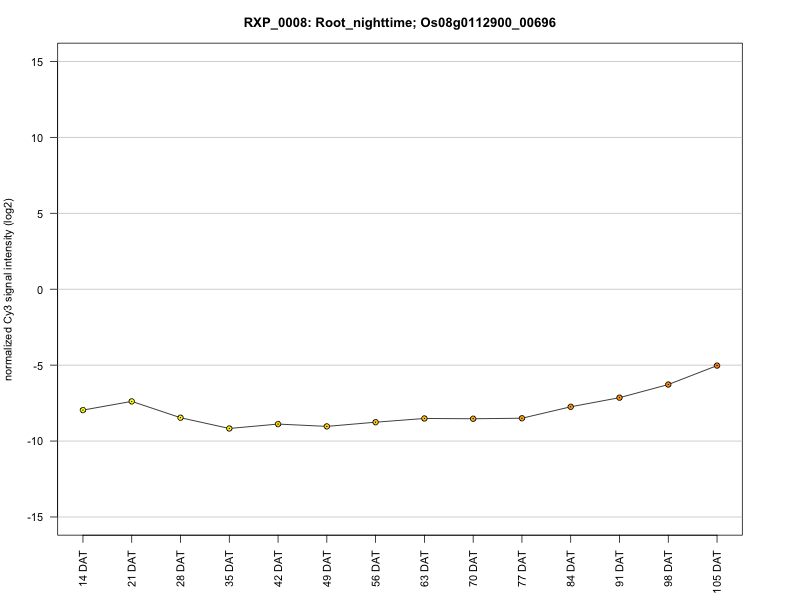This screenshot has height=600, width=800.
Task: Click the y-axis tick label -5
Action: click(x=38, y=366)
